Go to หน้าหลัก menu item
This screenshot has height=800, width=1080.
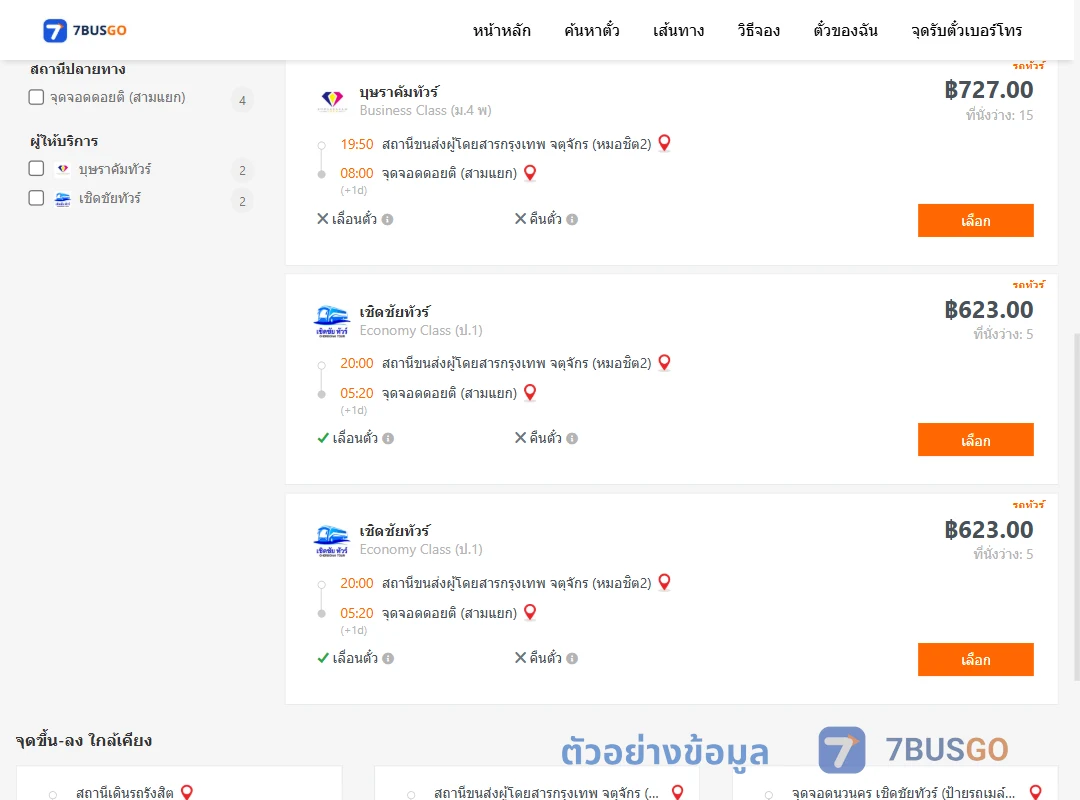coord(501,30)
